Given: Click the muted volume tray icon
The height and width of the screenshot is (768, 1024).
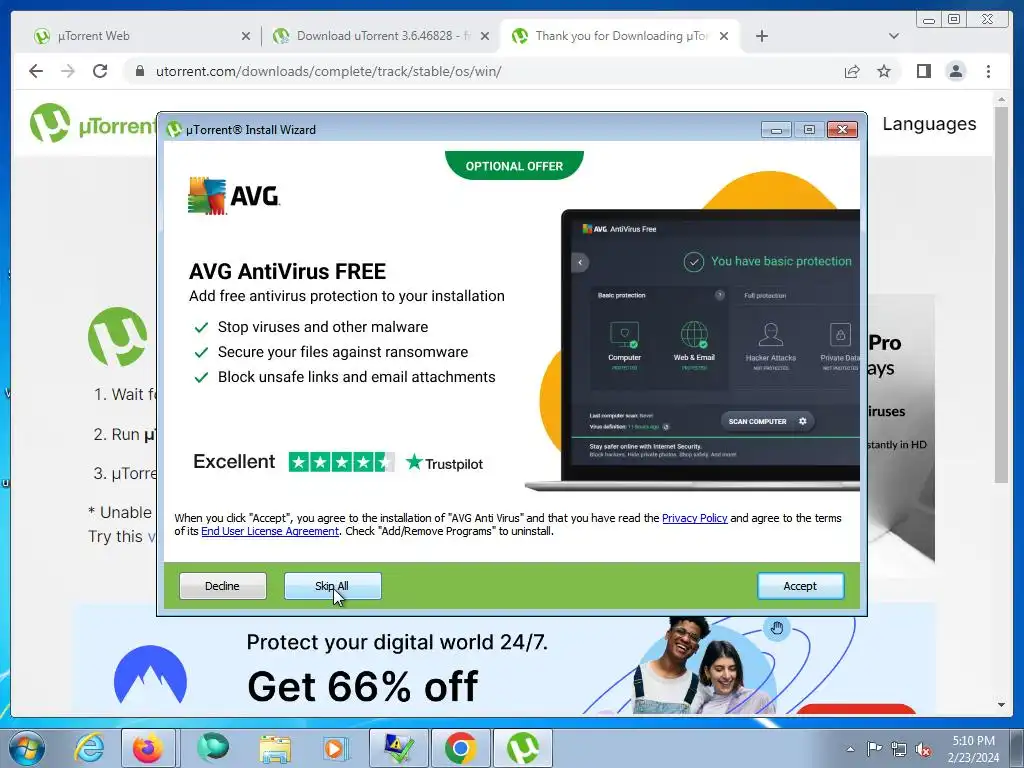Looking at the screenshot, I should click(x=923, y=749).
